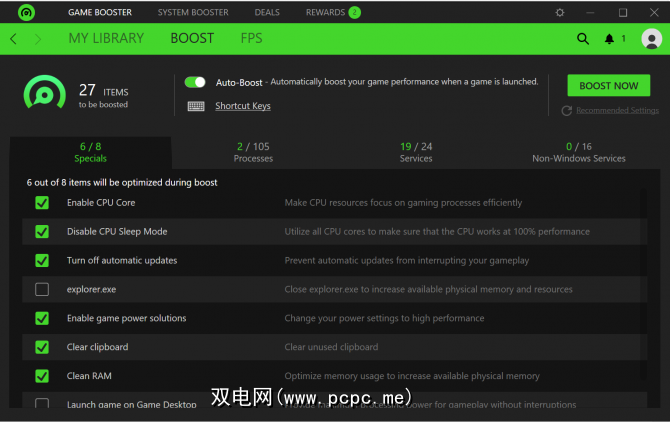Open the search magnifier icon

583,39
